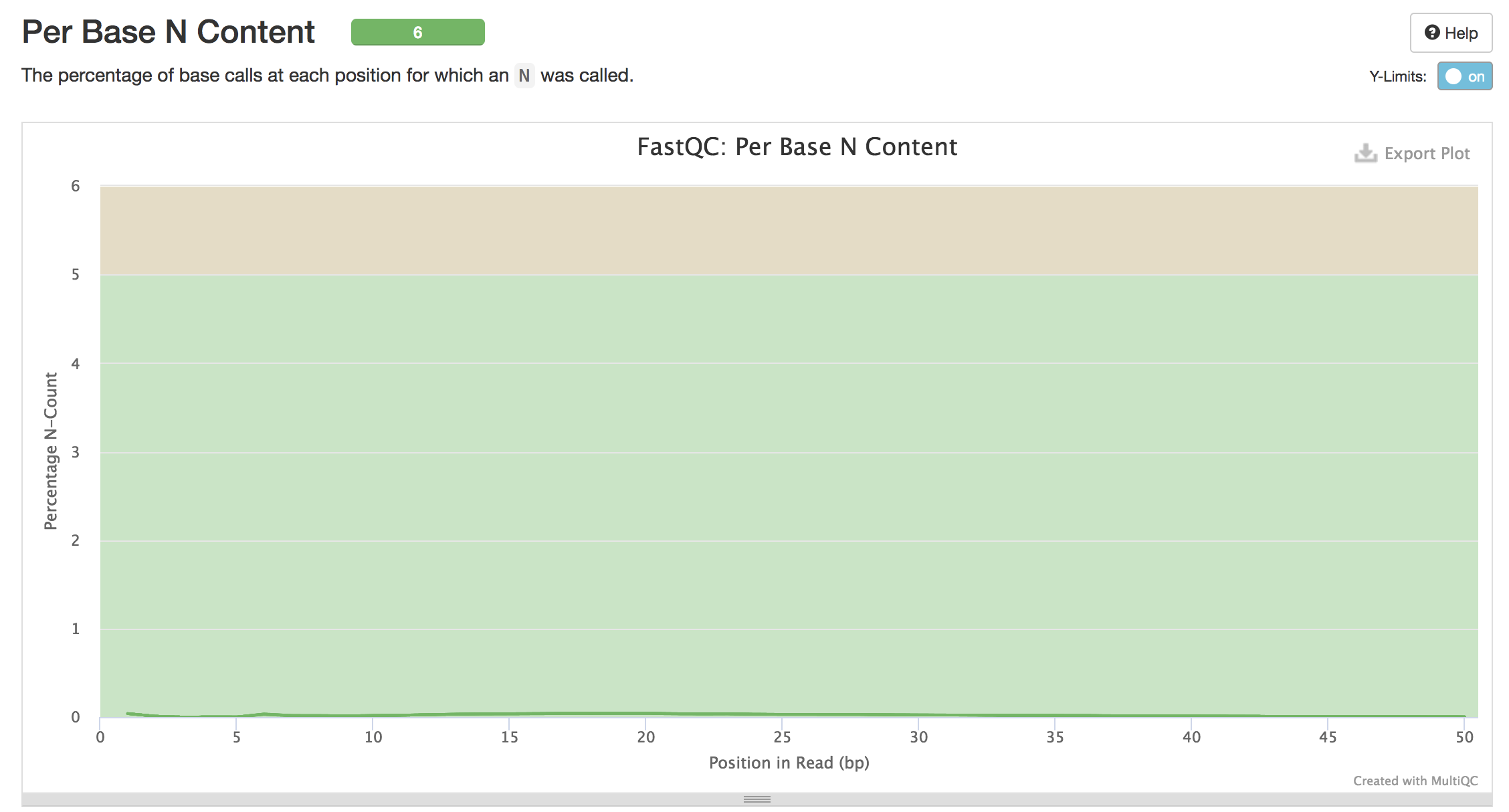
Task: Click the highlighted N code tag in description
Action: click(x=524, y=76)
